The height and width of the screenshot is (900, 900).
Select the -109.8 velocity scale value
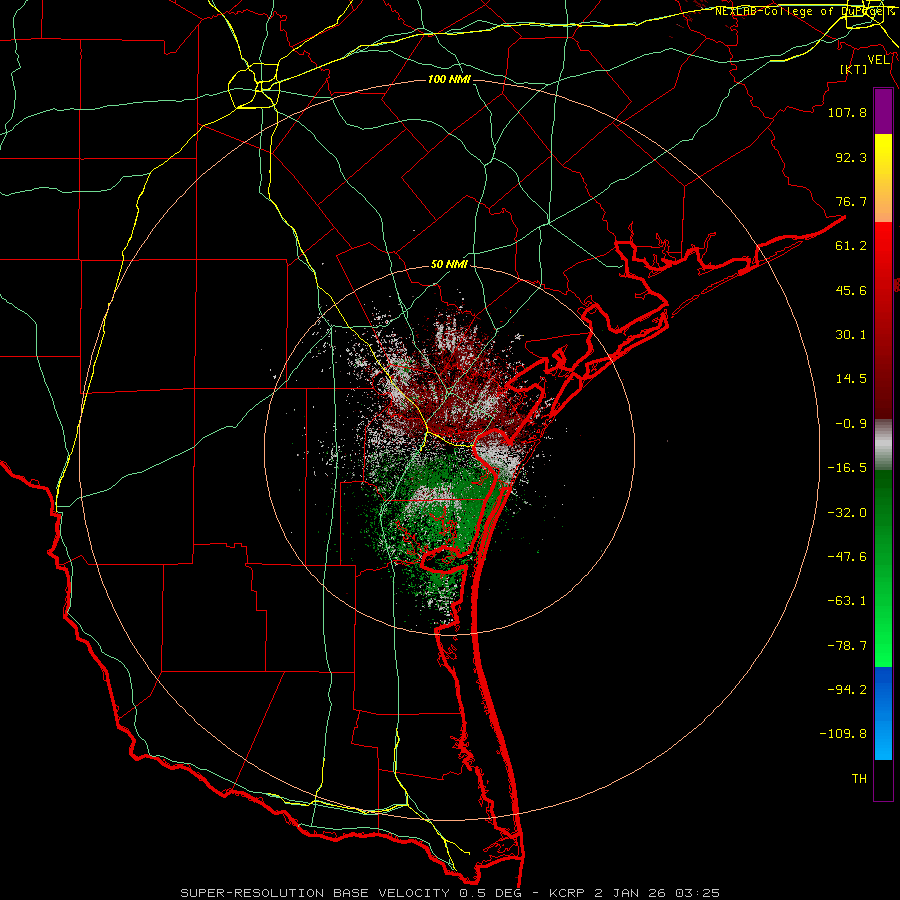843,734
